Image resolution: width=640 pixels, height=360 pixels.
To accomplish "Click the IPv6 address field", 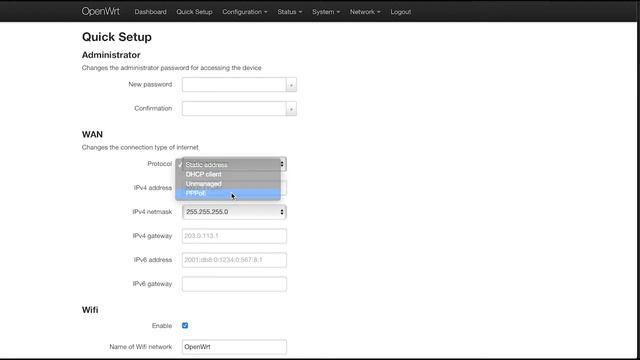I will 234,260.
